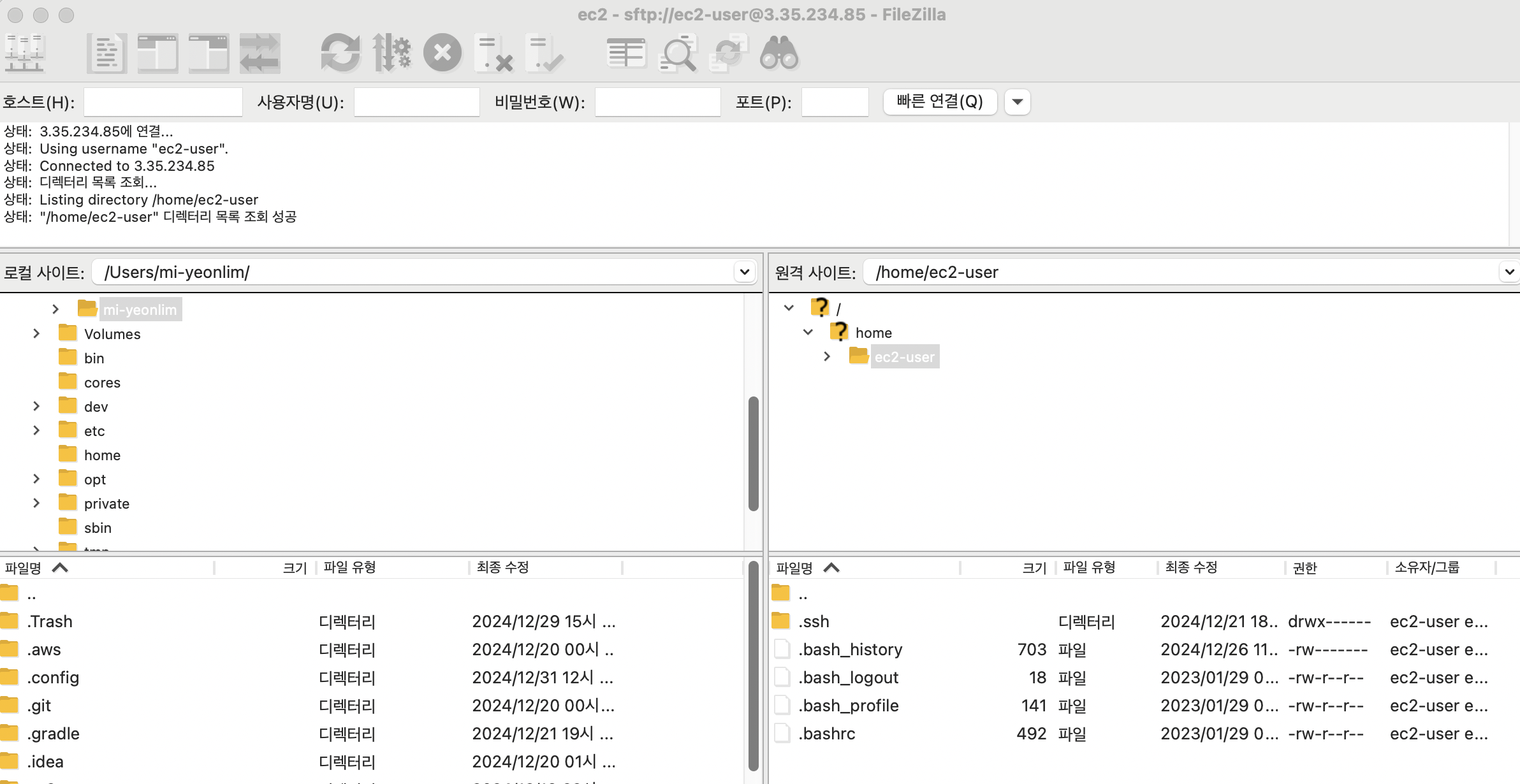Cancel the current operation

(442, 53)
